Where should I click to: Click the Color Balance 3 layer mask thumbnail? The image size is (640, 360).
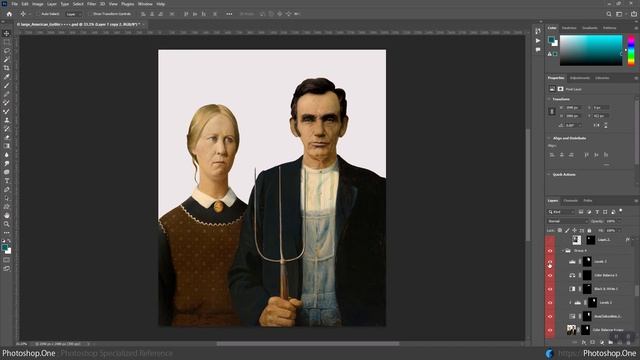pos(587,276)
